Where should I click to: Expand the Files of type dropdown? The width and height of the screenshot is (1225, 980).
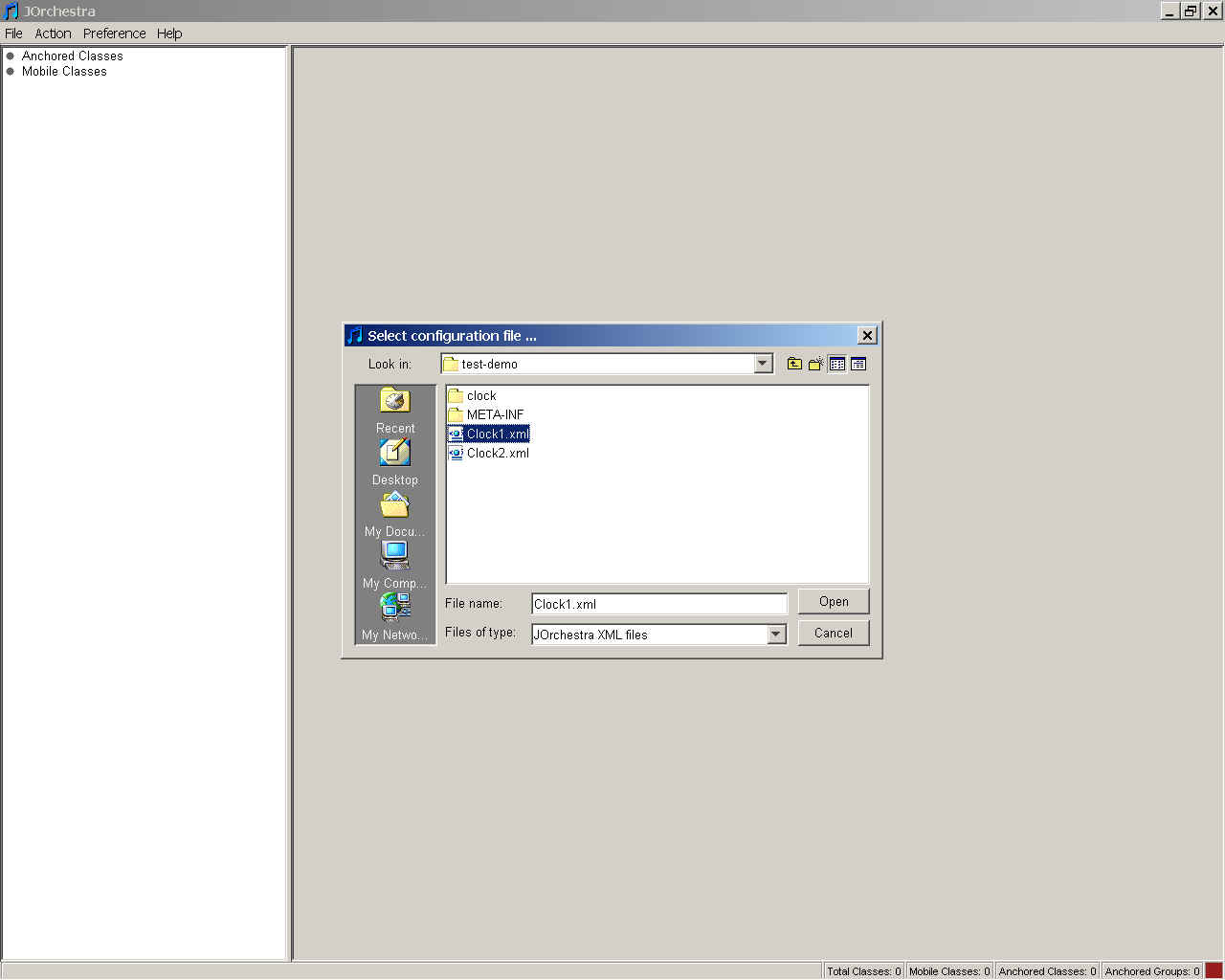pos(776,635)
